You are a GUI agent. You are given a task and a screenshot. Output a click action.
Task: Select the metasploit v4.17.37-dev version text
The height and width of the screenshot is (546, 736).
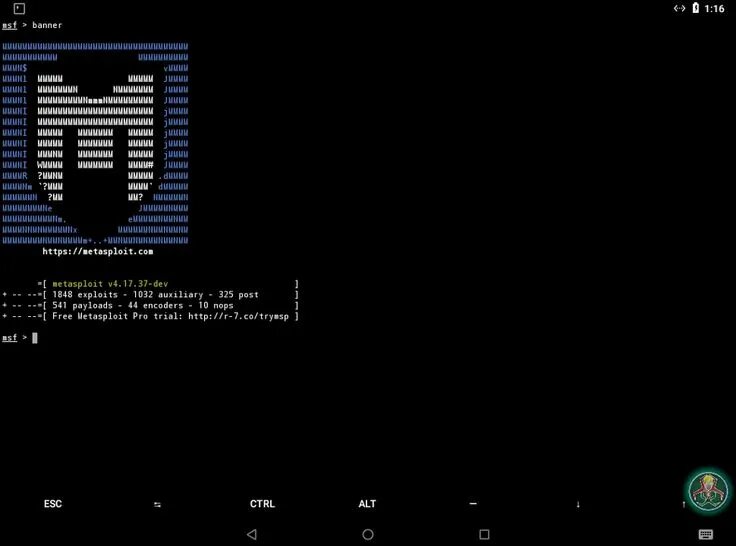coord(110,284)
